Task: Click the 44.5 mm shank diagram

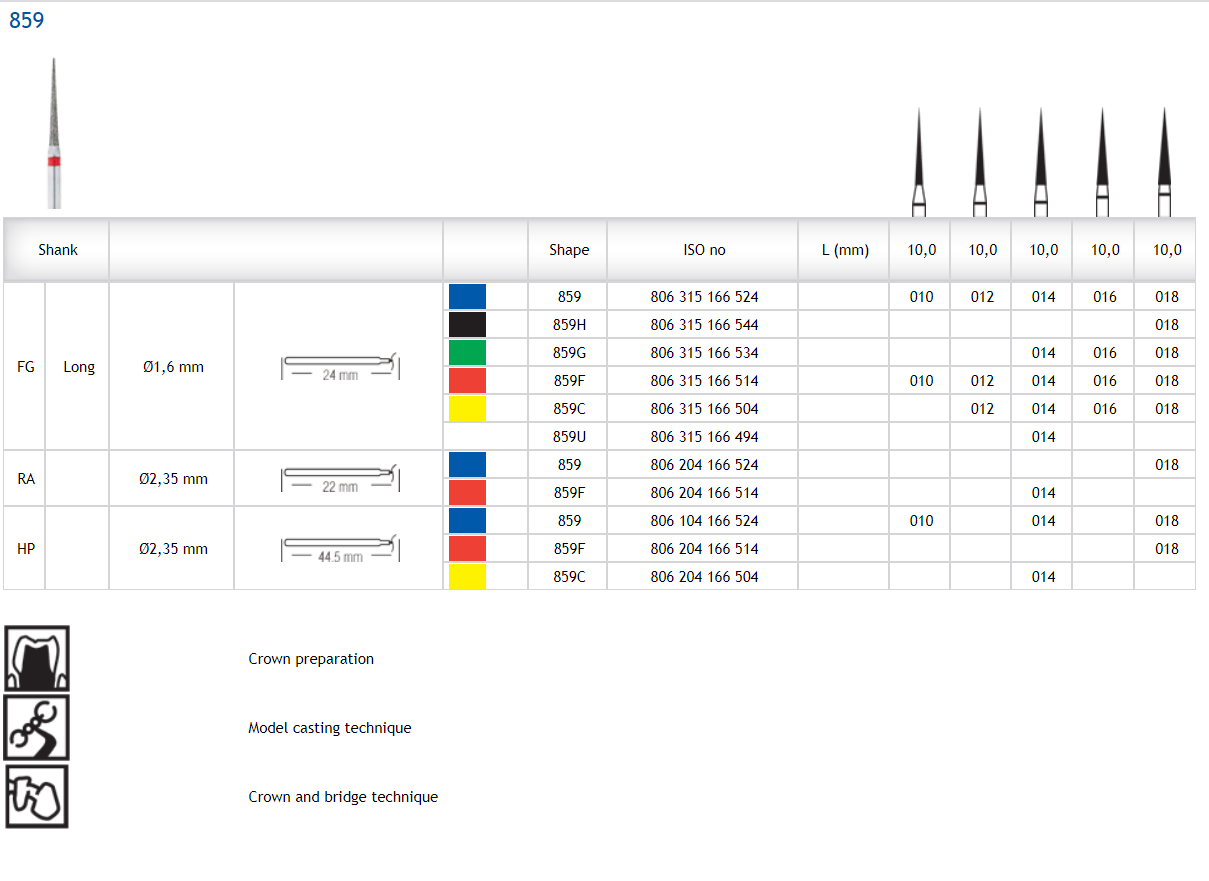Action: [340, 549]
